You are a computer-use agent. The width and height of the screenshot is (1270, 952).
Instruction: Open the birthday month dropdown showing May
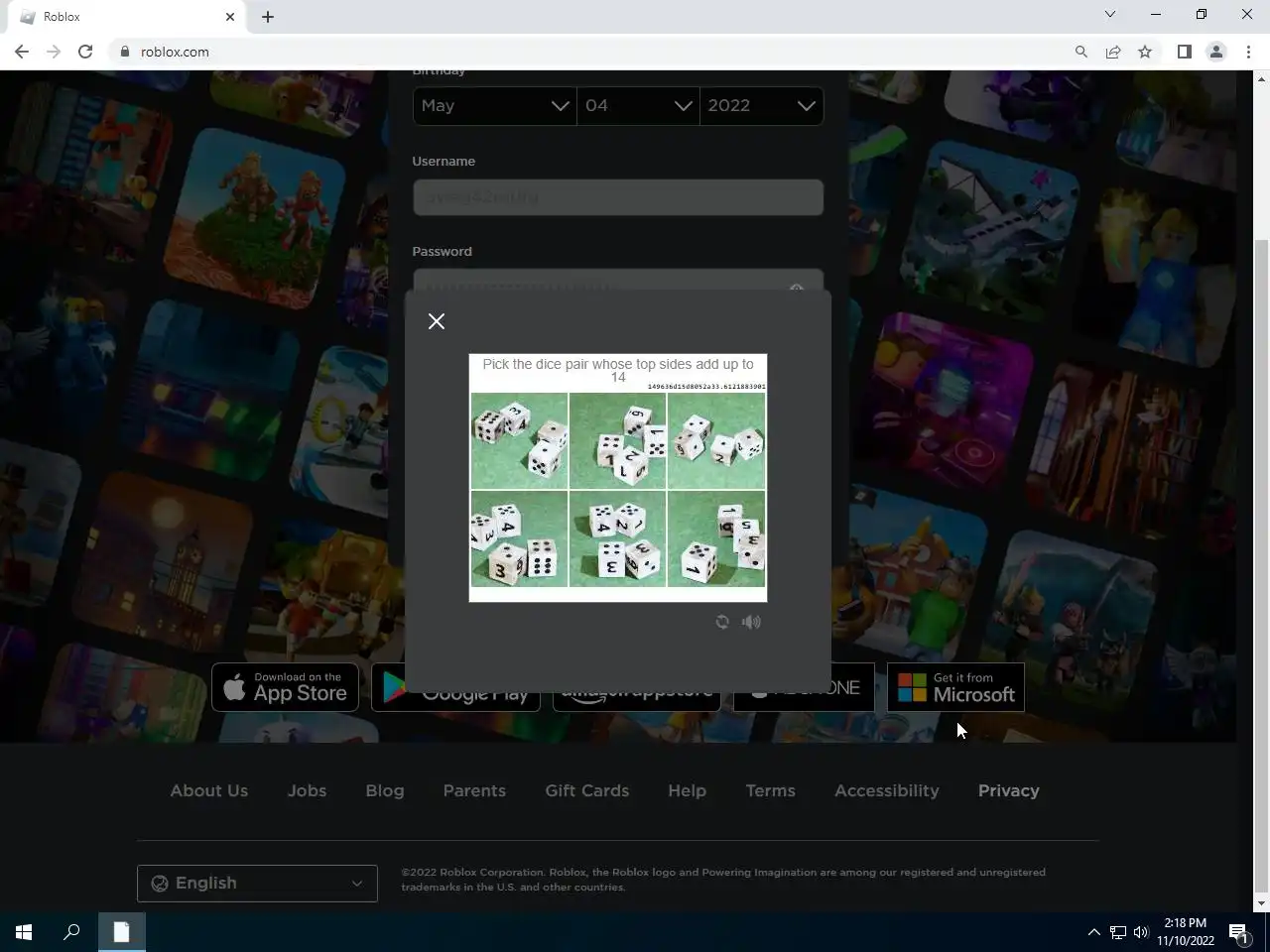click(x=494, y=106)
